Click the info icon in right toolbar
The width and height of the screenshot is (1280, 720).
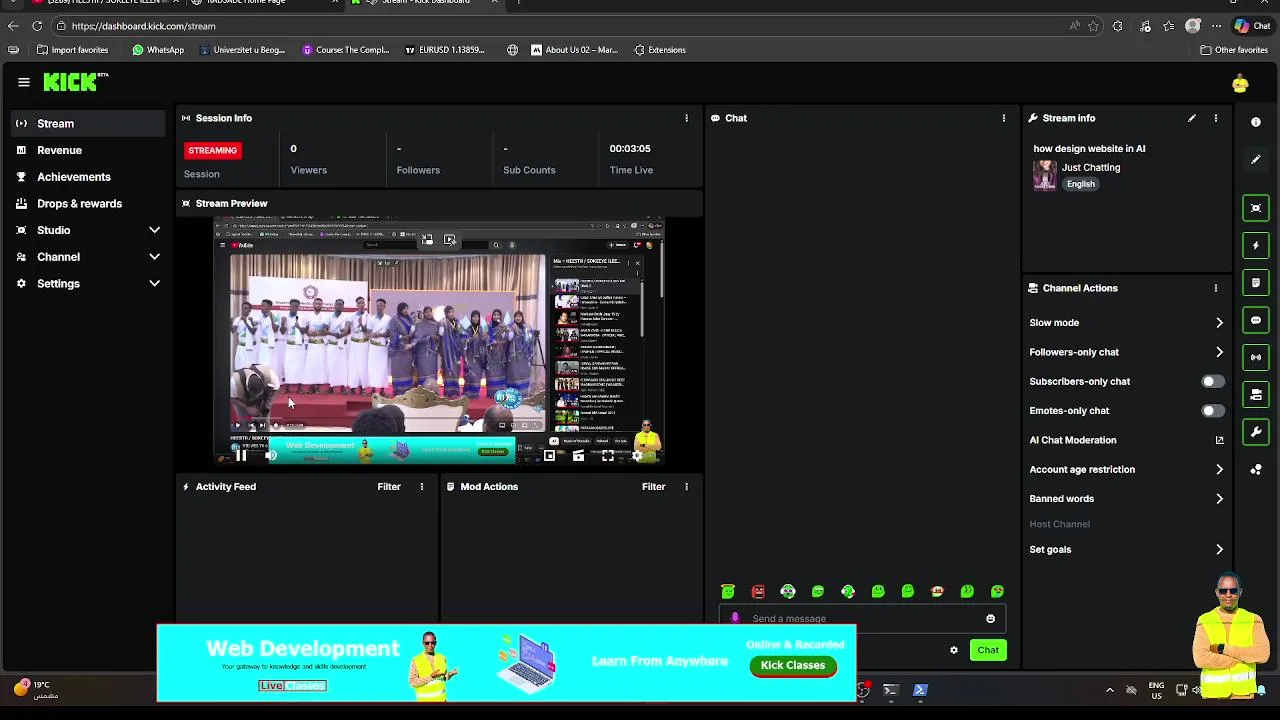(x=1256, y=122)
